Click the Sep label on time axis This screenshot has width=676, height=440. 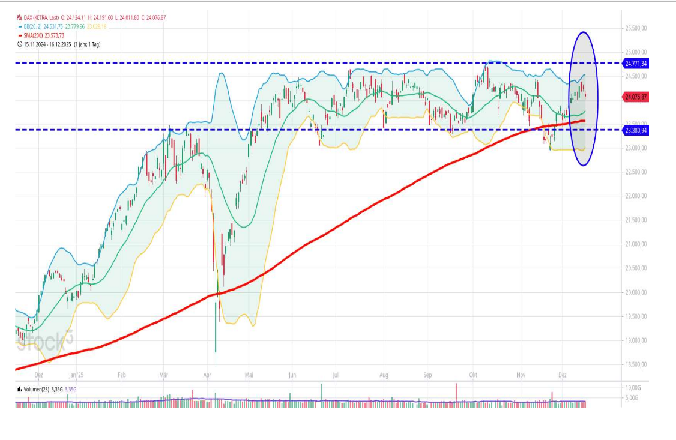(x=427, y=375)
